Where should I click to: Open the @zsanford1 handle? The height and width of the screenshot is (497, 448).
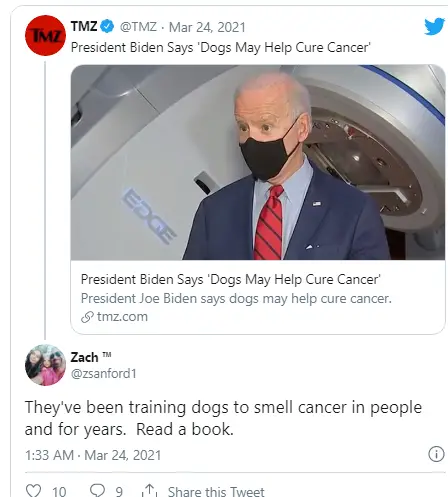[104, 374]
